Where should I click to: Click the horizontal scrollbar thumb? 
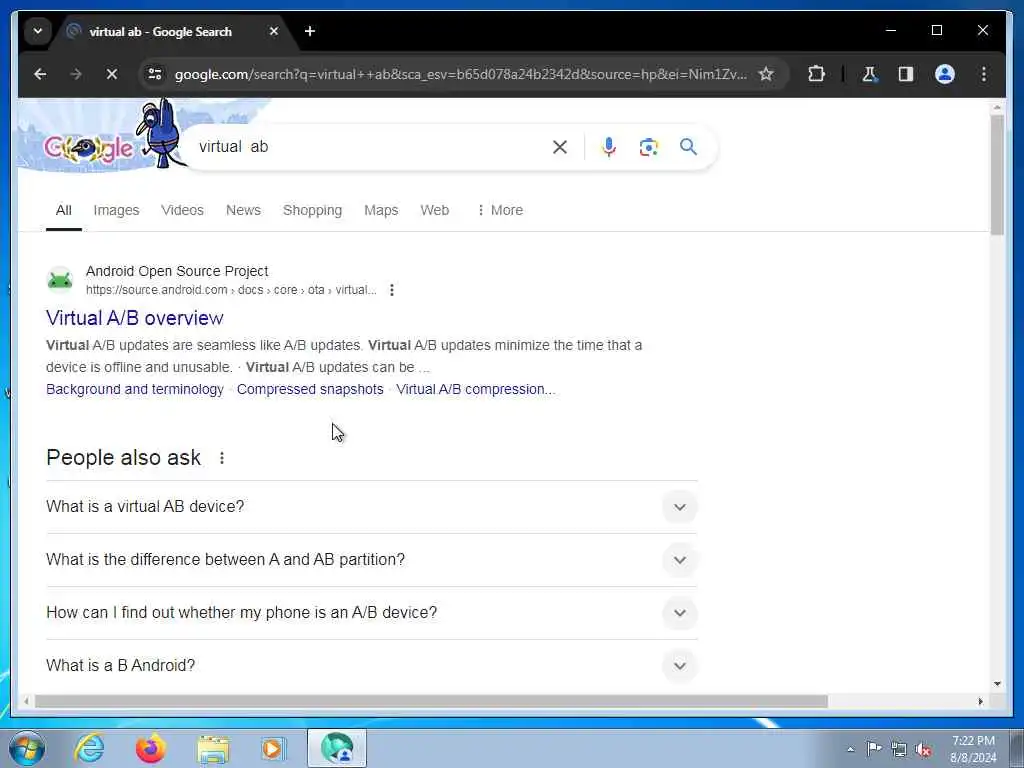[431, 701]
